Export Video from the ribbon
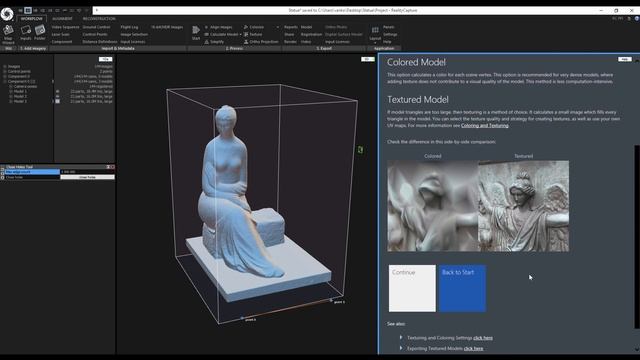The width and height of the screenshot is (640, 360). [306, 42]
